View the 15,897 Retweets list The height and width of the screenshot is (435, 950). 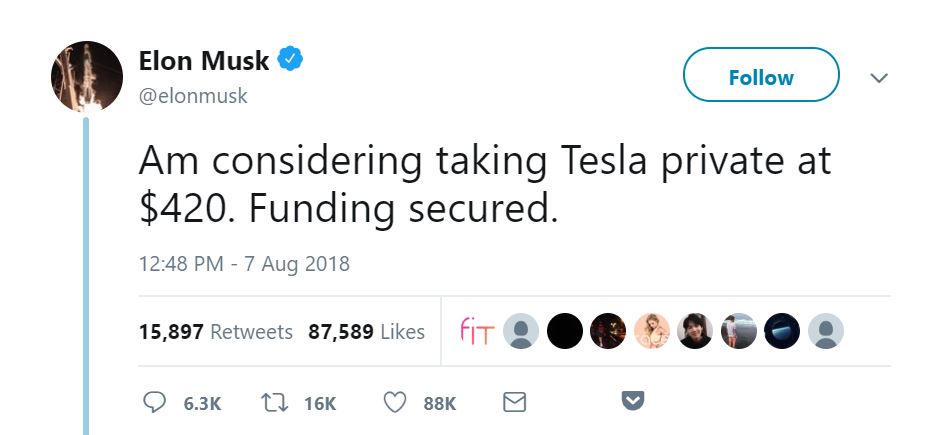(x=216, y=332)
